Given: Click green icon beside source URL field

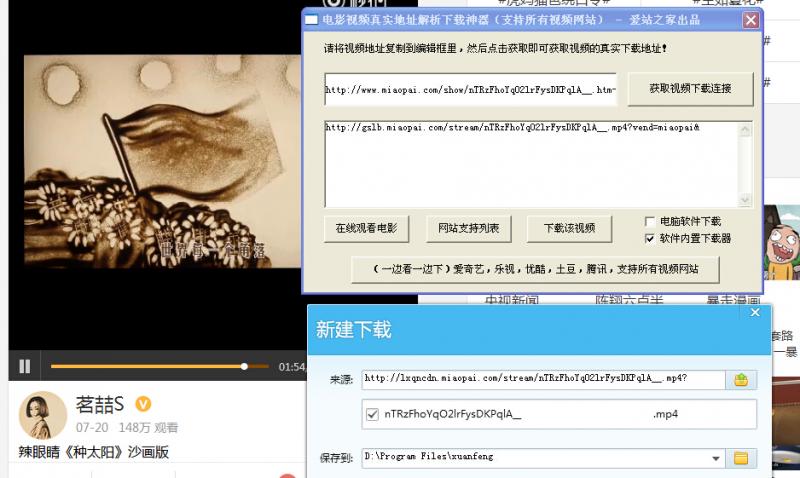Looking at the screenshot, I should click(x=741, y=380).
